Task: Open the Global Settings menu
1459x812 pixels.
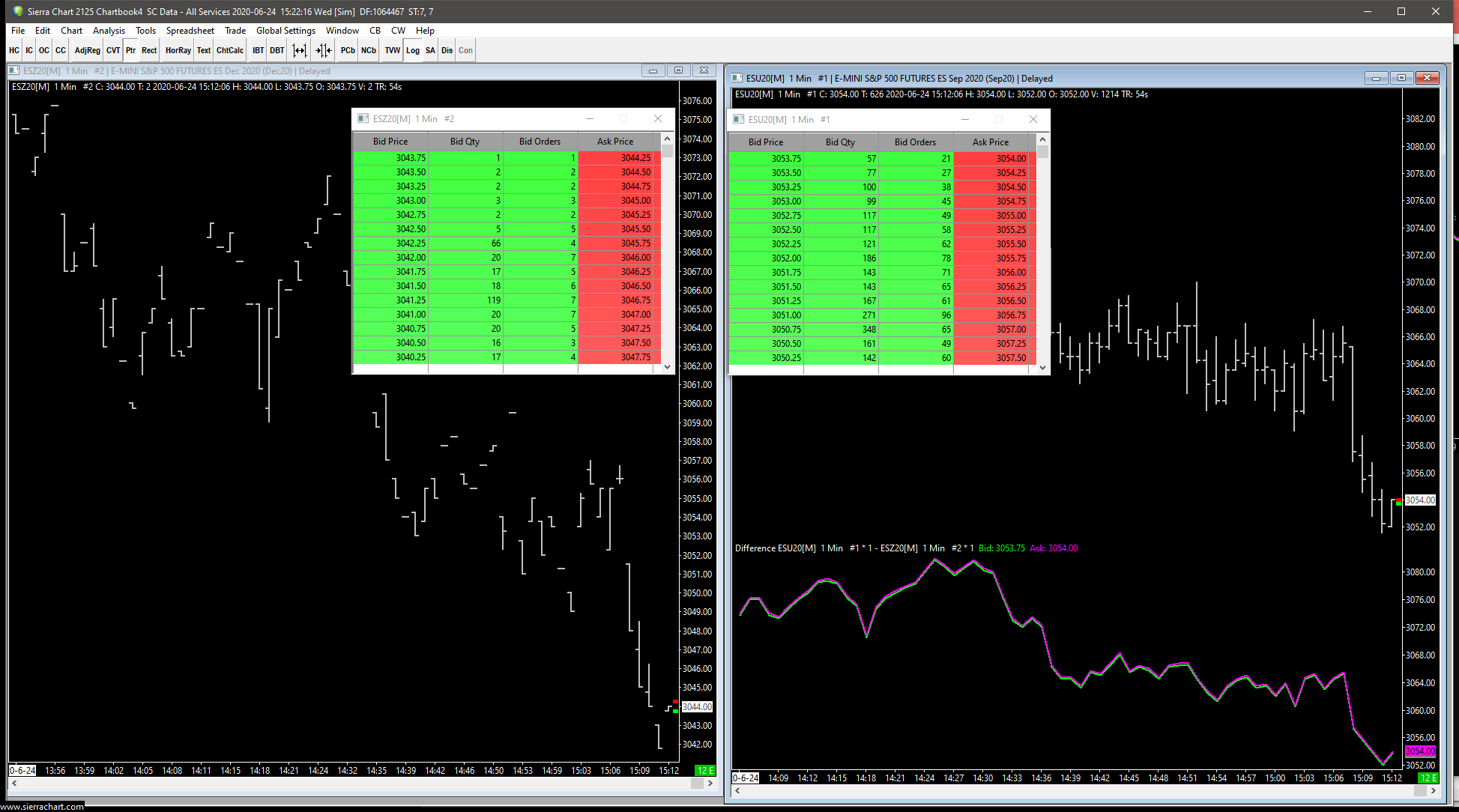Action: pyautogui.click(x=286, y=31)
